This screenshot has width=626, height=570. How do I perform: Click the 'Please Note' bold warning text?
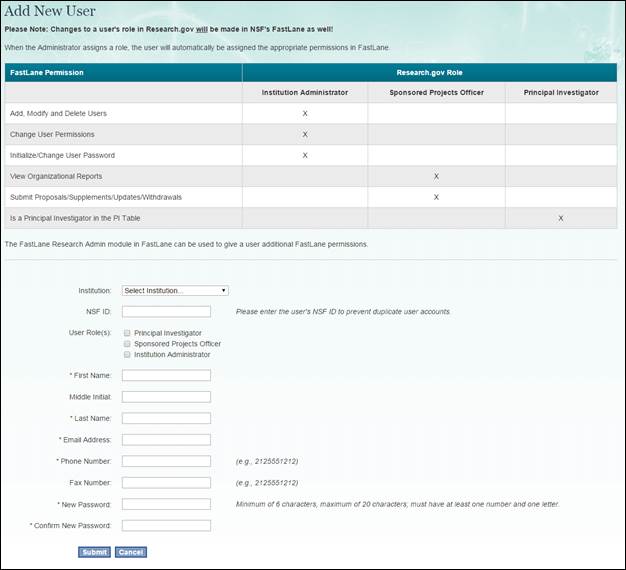point(169,29)
